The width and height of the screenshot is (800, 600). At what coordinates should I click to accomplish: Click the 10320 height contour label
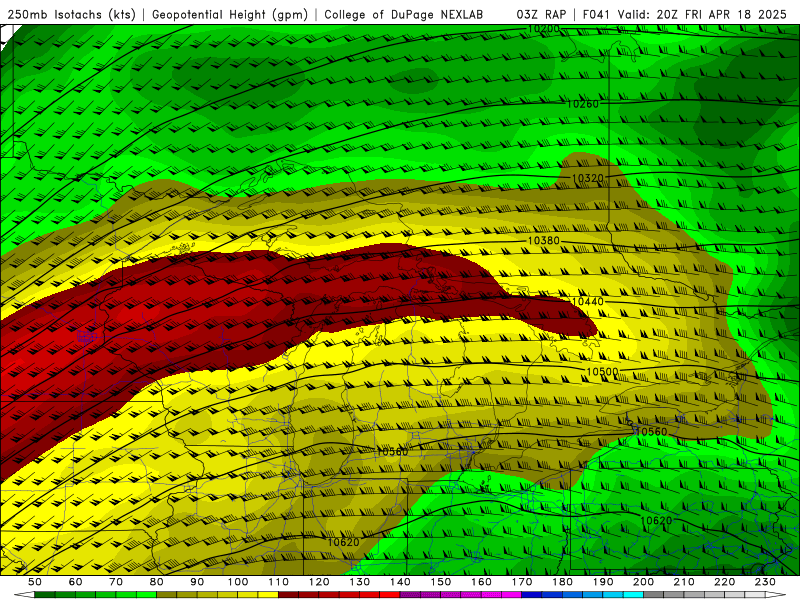click(x=588, y=178)
